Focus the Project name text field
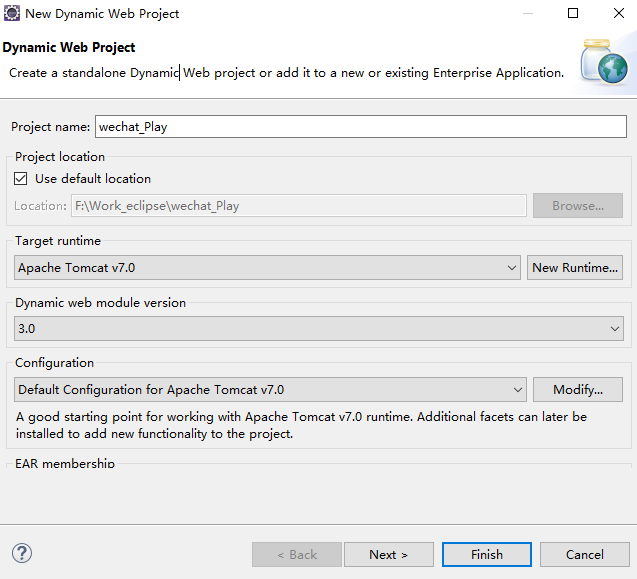637x579 pixels. pyautogui.click(x=361, y=127)
